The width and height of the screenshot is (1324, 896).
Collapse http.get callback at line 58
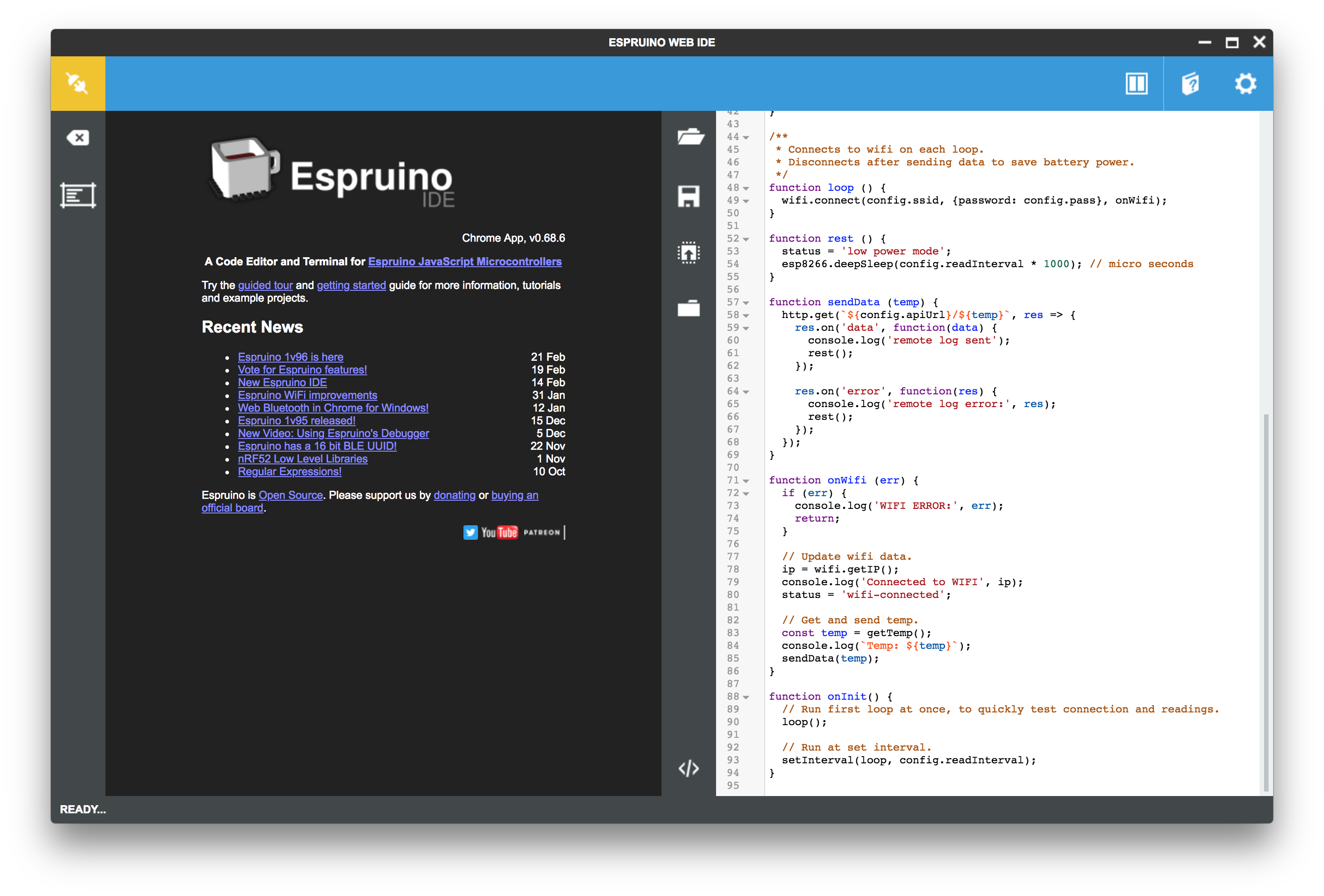tap(746, 316)
